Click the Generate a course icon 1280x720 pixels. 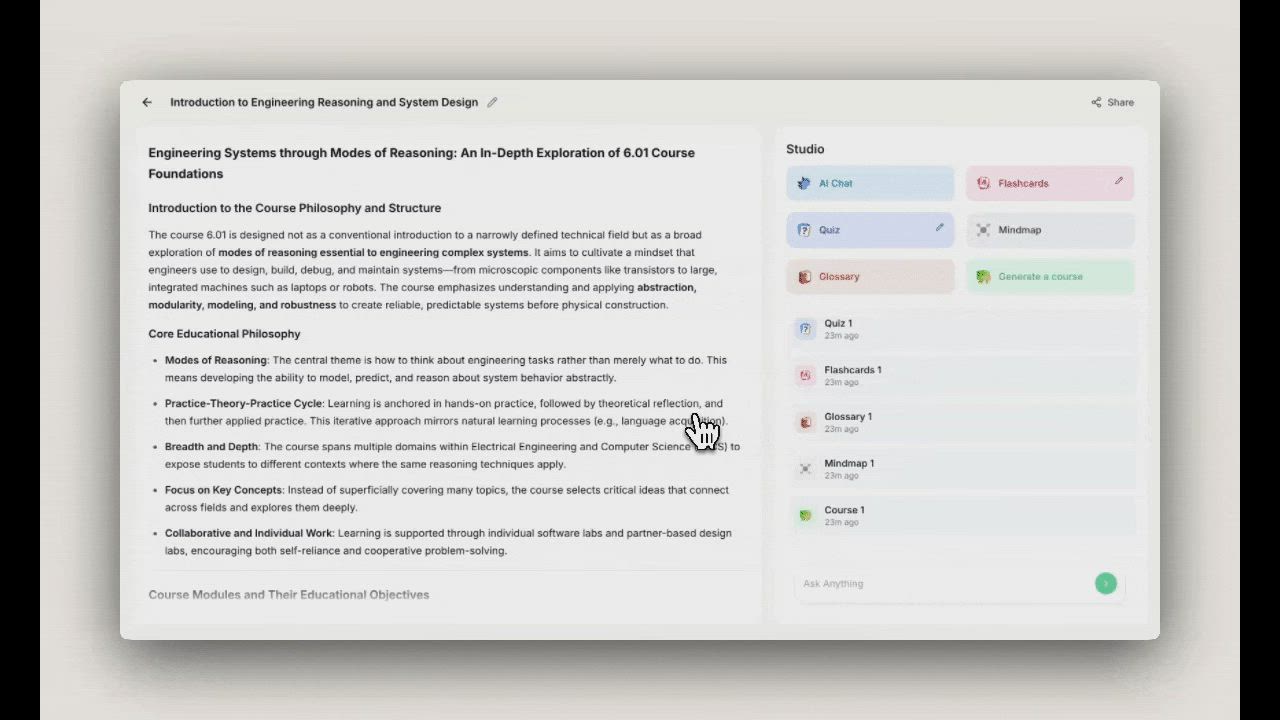[984, 277]
